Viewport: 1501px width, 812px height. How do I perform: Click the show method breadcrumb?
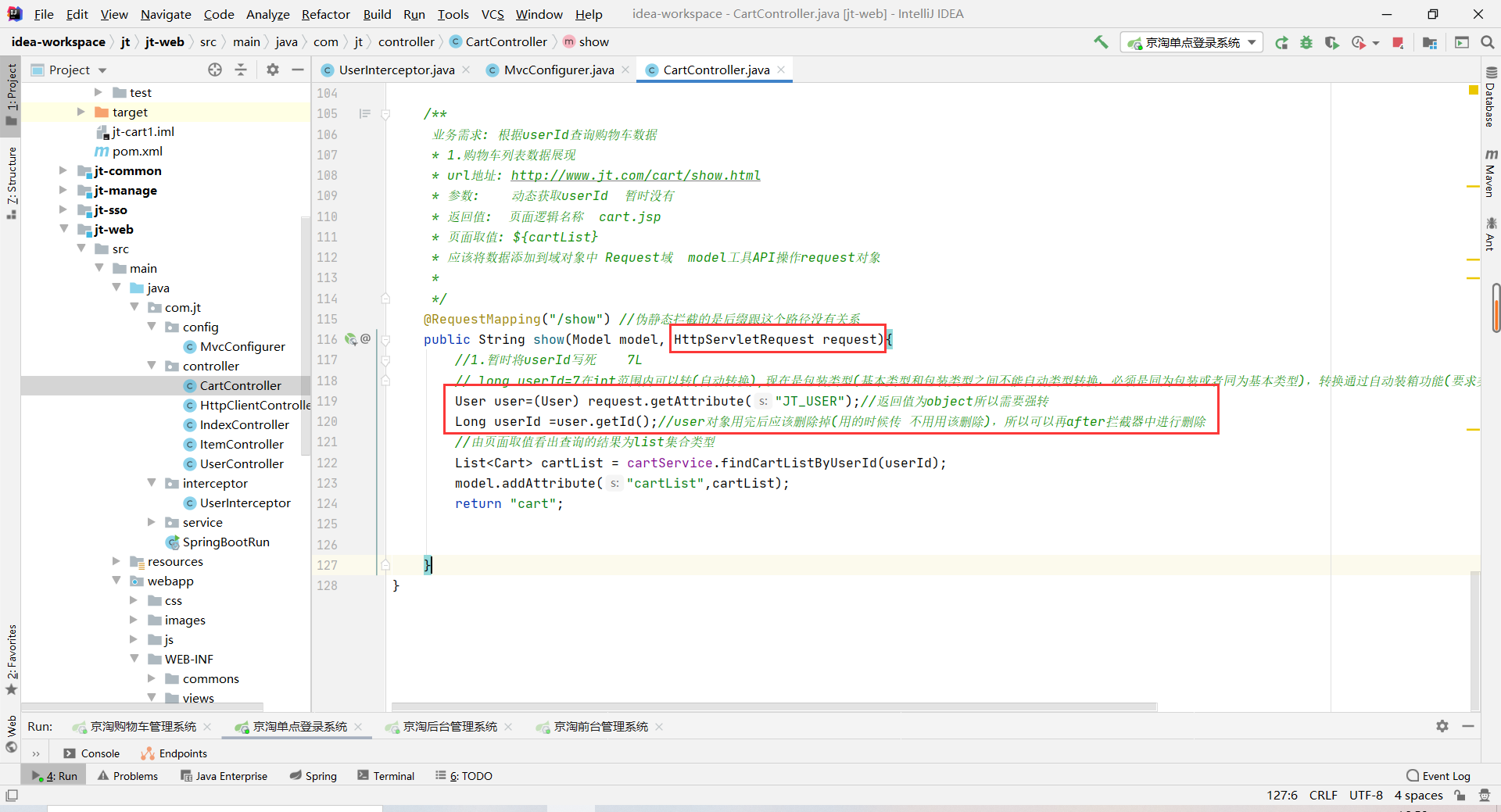586,42
